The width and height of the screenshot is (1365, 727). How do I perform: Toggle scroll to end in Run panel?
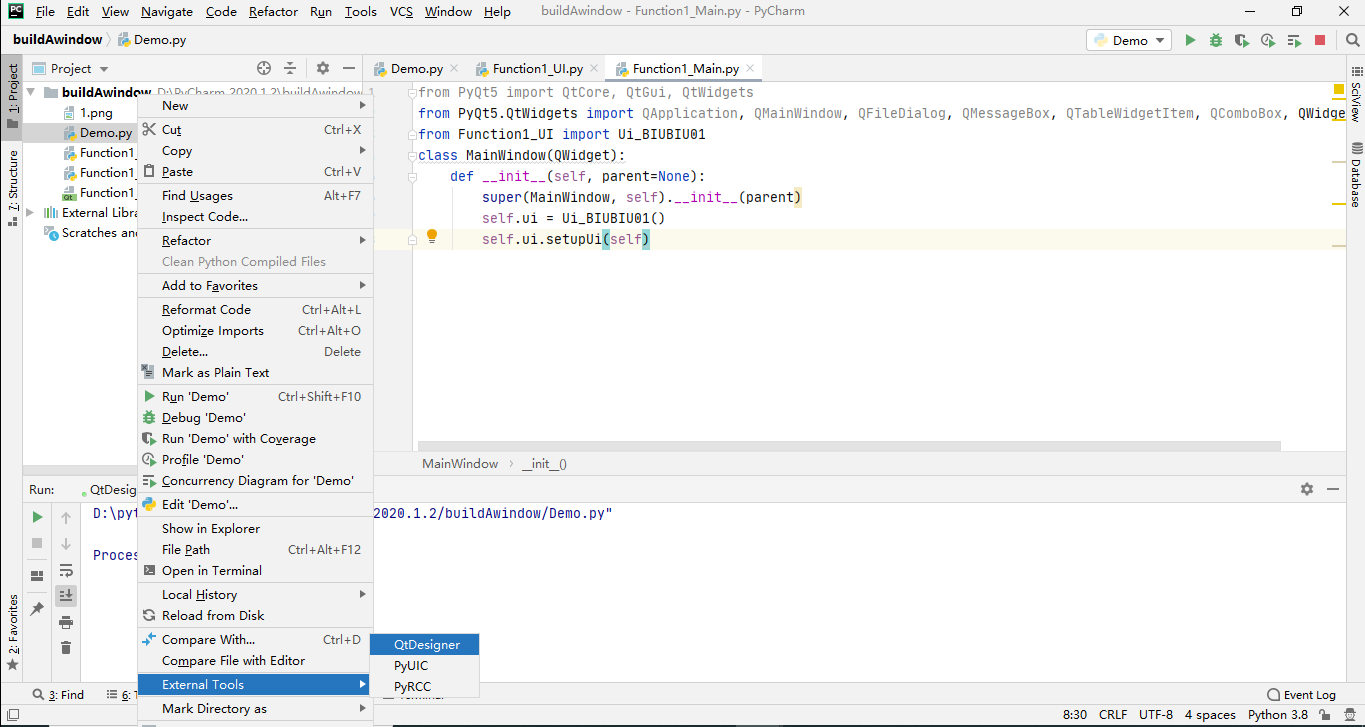coord(66,596)
